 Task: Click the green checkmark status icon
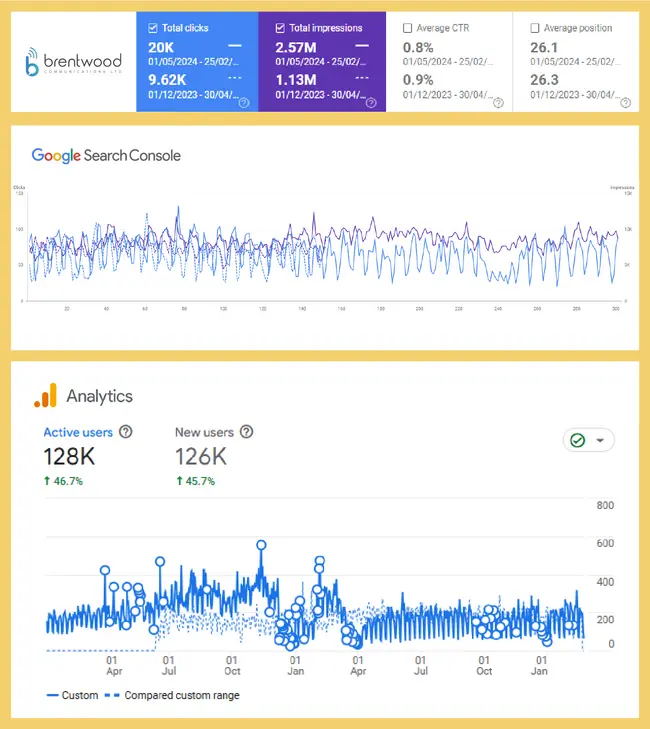(x=577, y=440)
